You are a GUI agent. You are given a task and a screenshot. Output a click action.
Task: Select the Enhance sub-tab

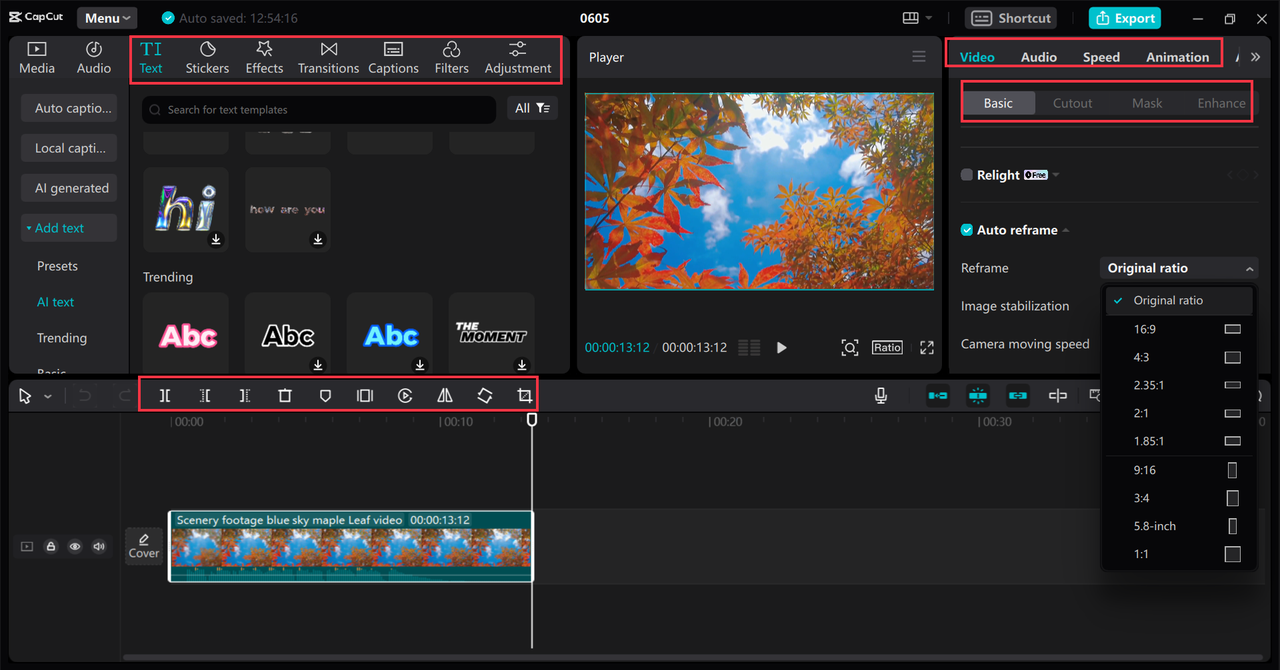point(1221,103)
